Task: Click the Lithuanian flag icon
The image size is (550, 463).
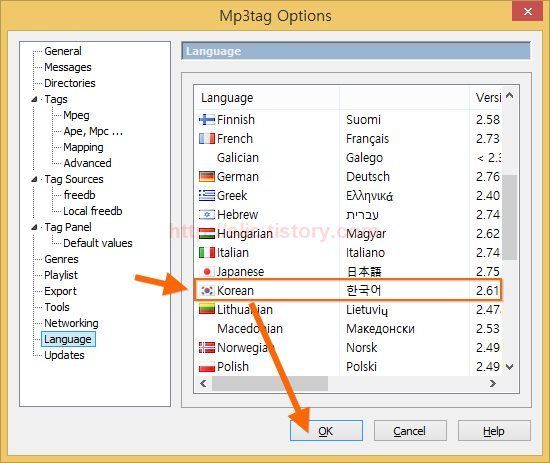Action: [207, 309]
